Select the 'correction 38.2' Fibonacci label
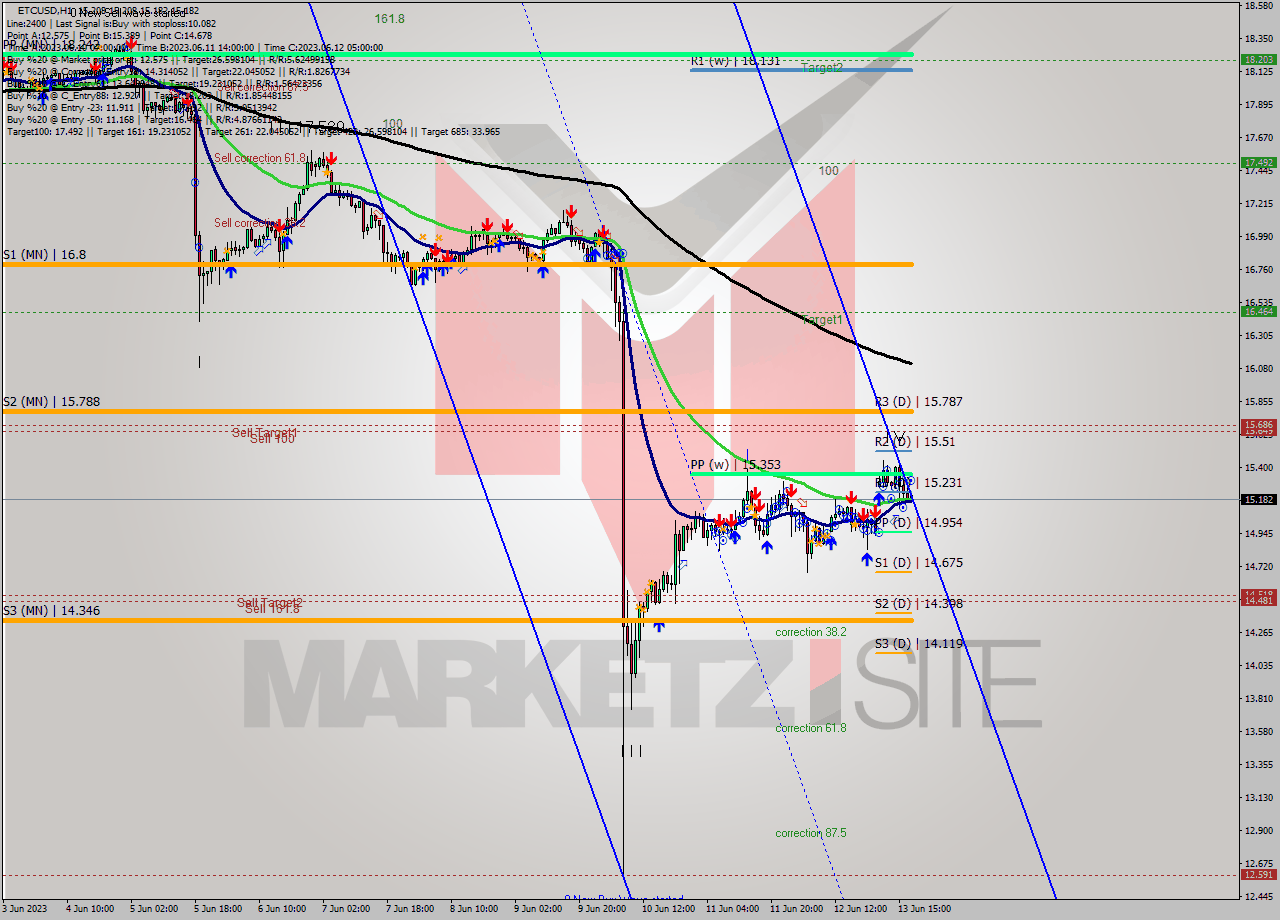 811,632
